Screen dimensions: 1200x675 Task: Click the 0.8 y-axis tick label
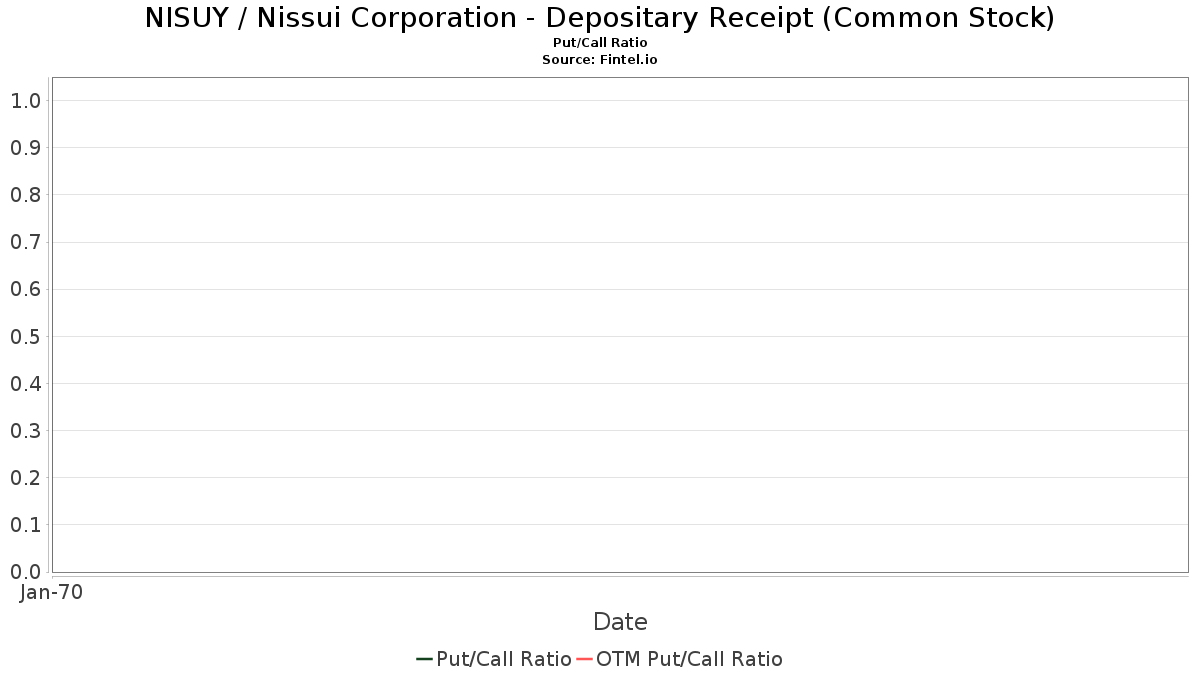point(25,195)
